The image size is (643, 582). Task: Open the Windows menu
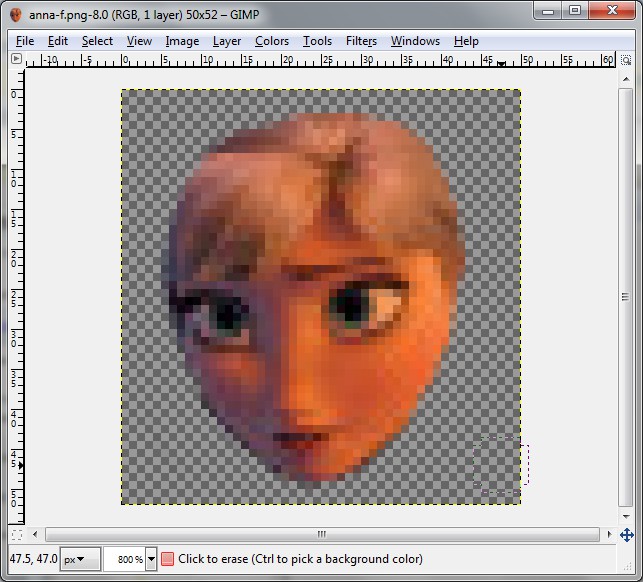point(415,41)
